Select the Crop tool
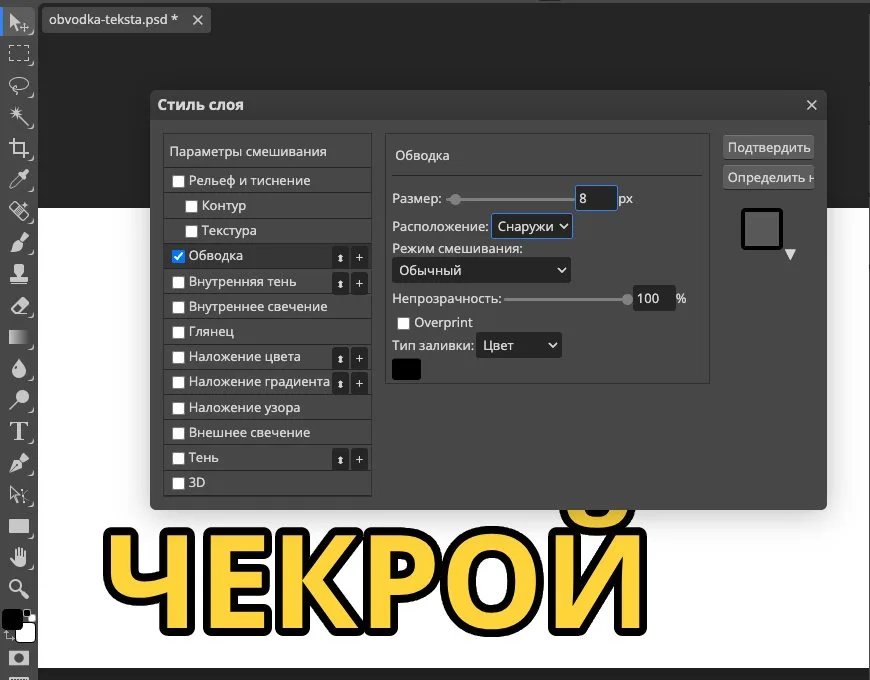Viewport: 870px width, 680px height. (18, 148)
